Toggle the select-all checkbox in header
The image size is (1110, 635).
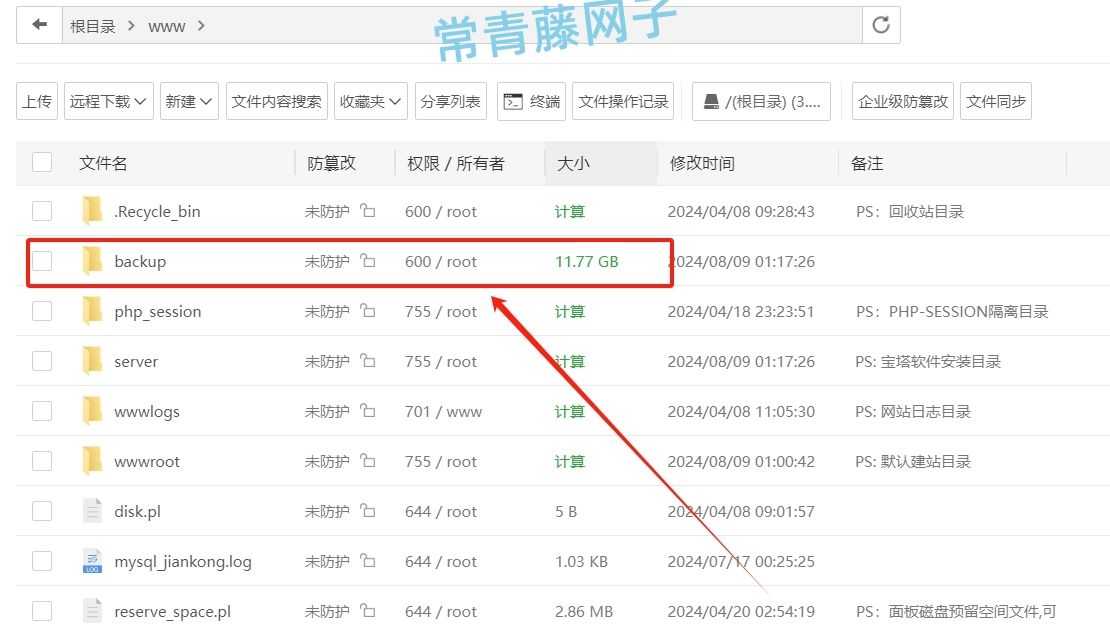(41, 161)
